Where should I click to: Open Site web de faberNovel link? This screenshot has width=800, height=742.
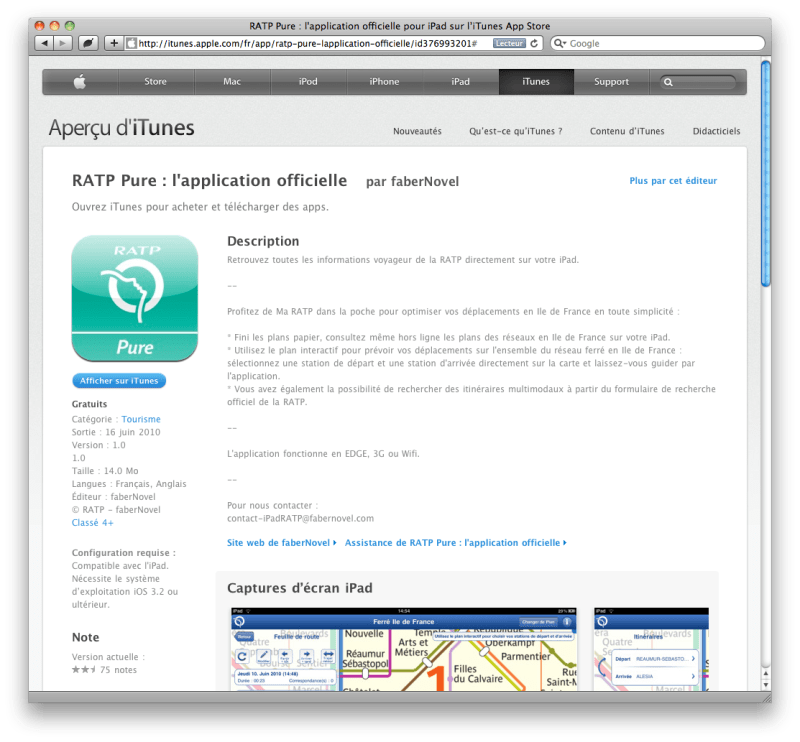(282, 542)
